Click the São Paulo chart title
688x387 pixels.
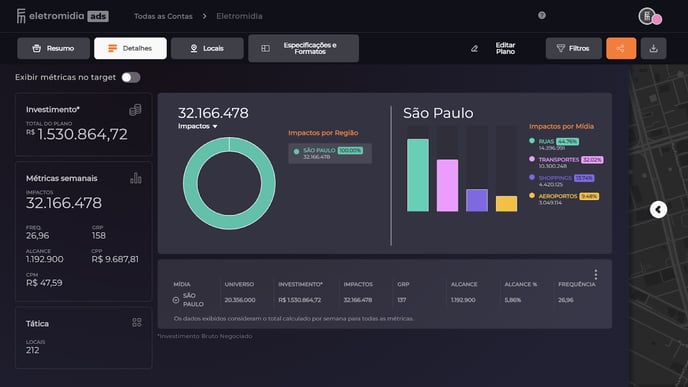point(438,113)
